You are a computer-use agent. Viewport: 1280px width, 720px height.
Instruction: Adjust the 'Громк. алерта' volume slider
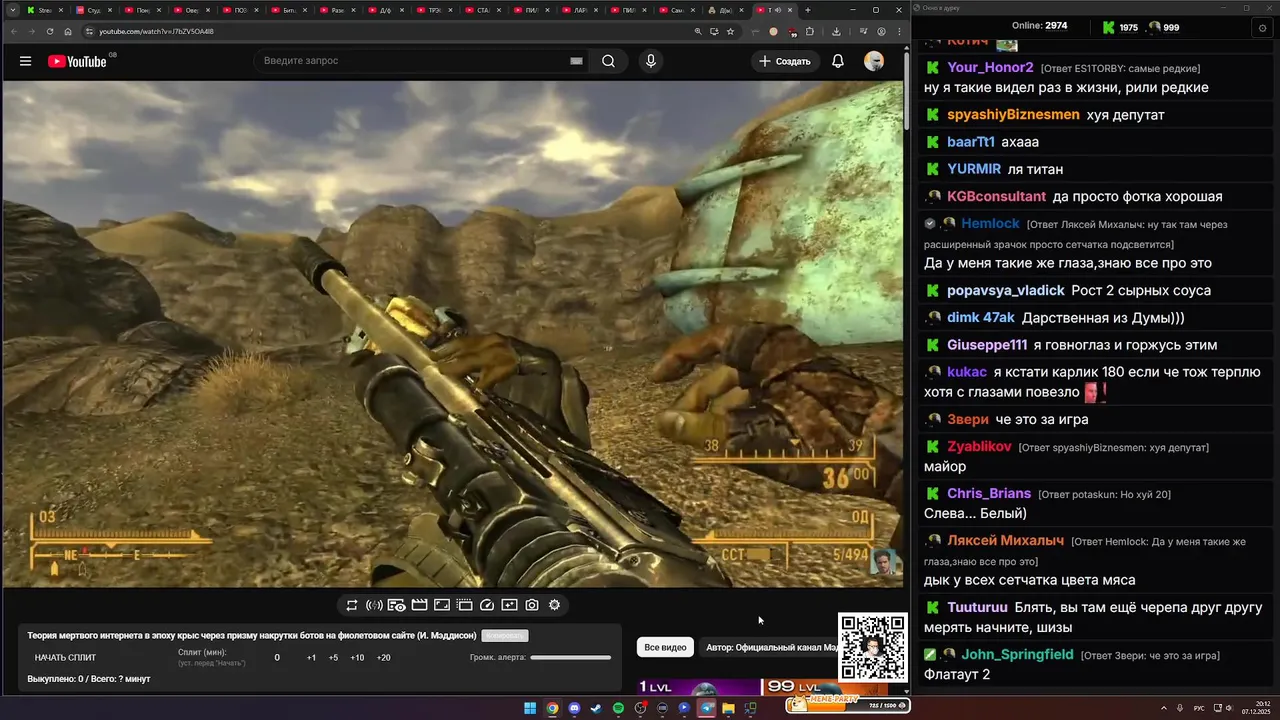coord(570,658)
